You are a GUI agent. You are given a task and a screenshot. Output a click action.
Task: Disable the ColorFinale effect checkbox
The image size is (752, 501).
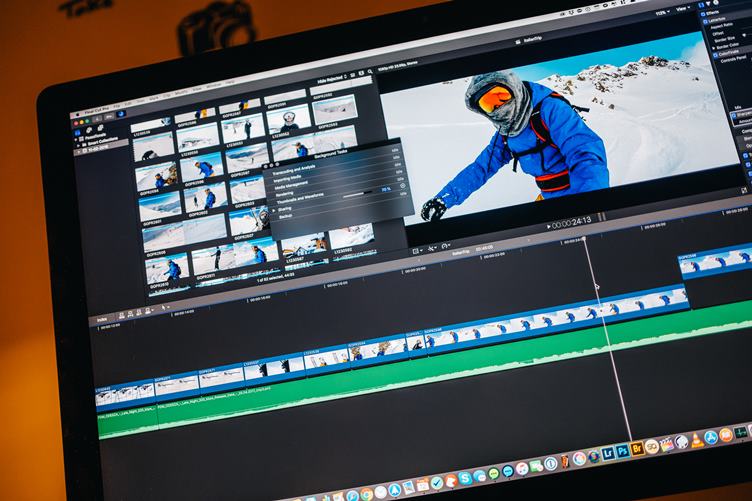[x=716, y=55]
